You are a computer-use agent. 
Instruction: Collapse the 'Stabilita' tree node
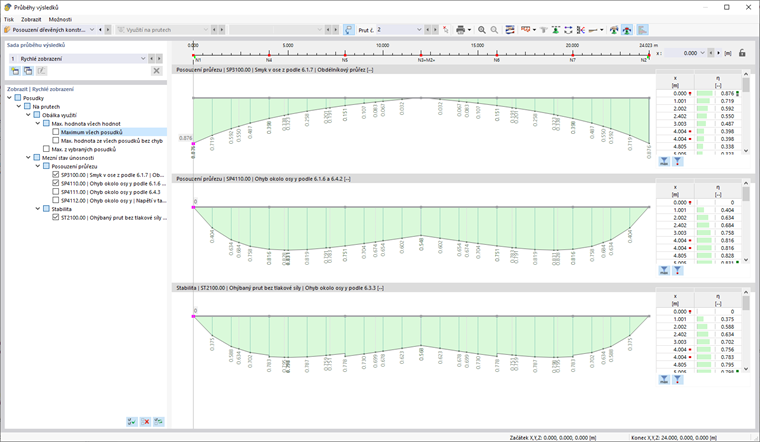[x=38, y=209]
